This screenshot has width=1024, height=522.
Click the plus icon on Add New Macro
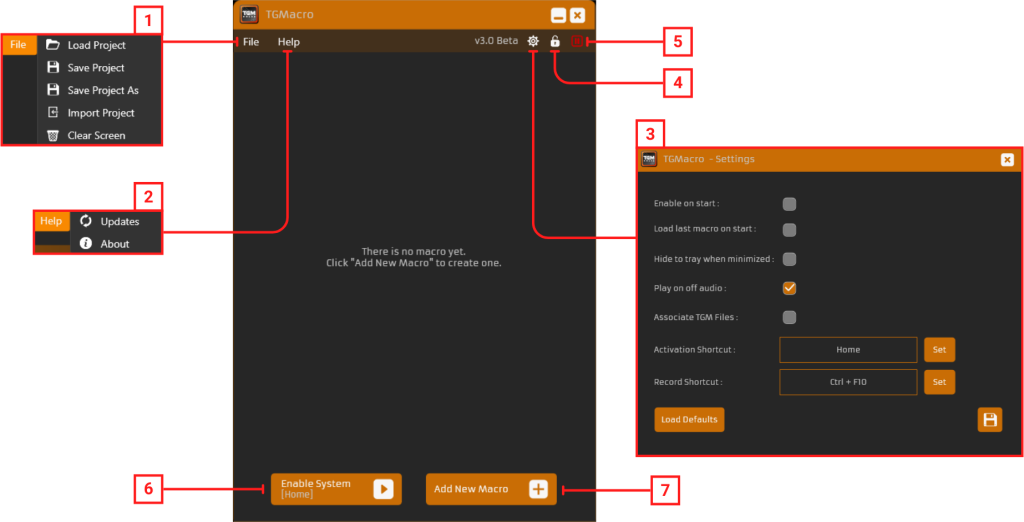pos(539,489)
